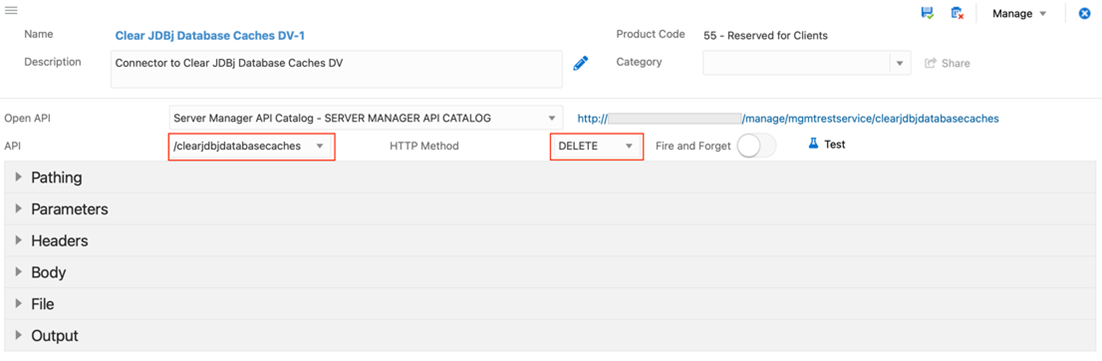The width and height of the screenshot is (1102, 361).
Task: Open the hamburger menu icon
Action: pyautogui.click(x=11, y=11)
